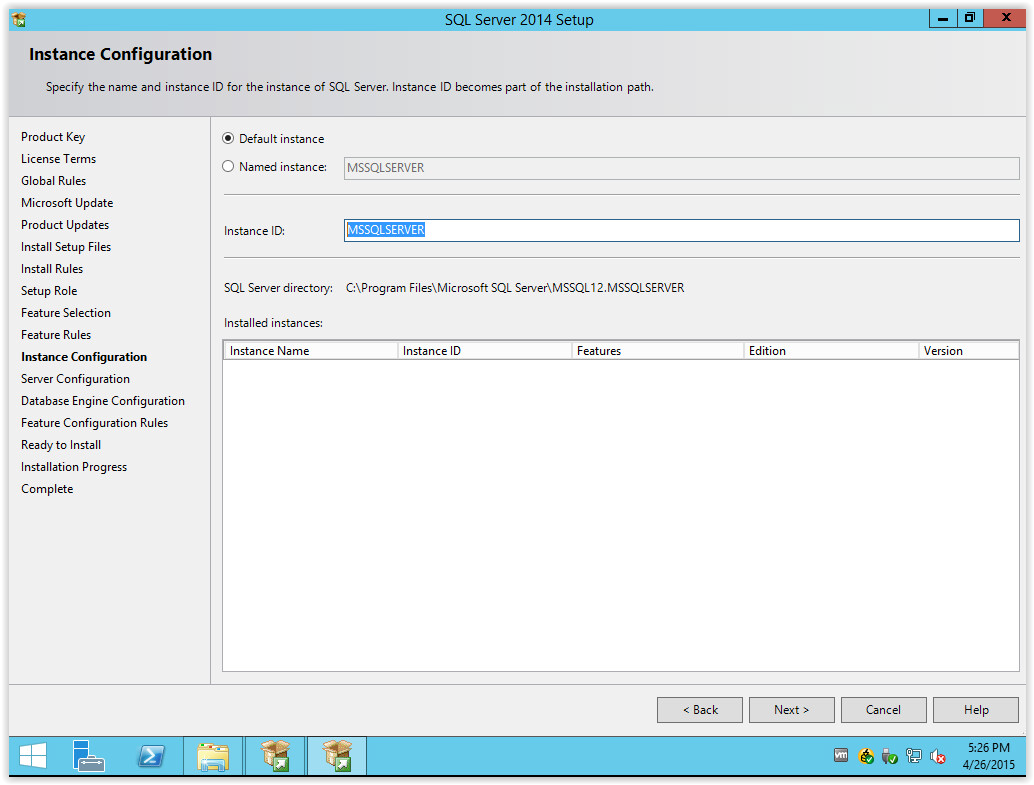Screen dimensions: 1034x785
Task: Click the Instance ID input field
Action: 681,230
